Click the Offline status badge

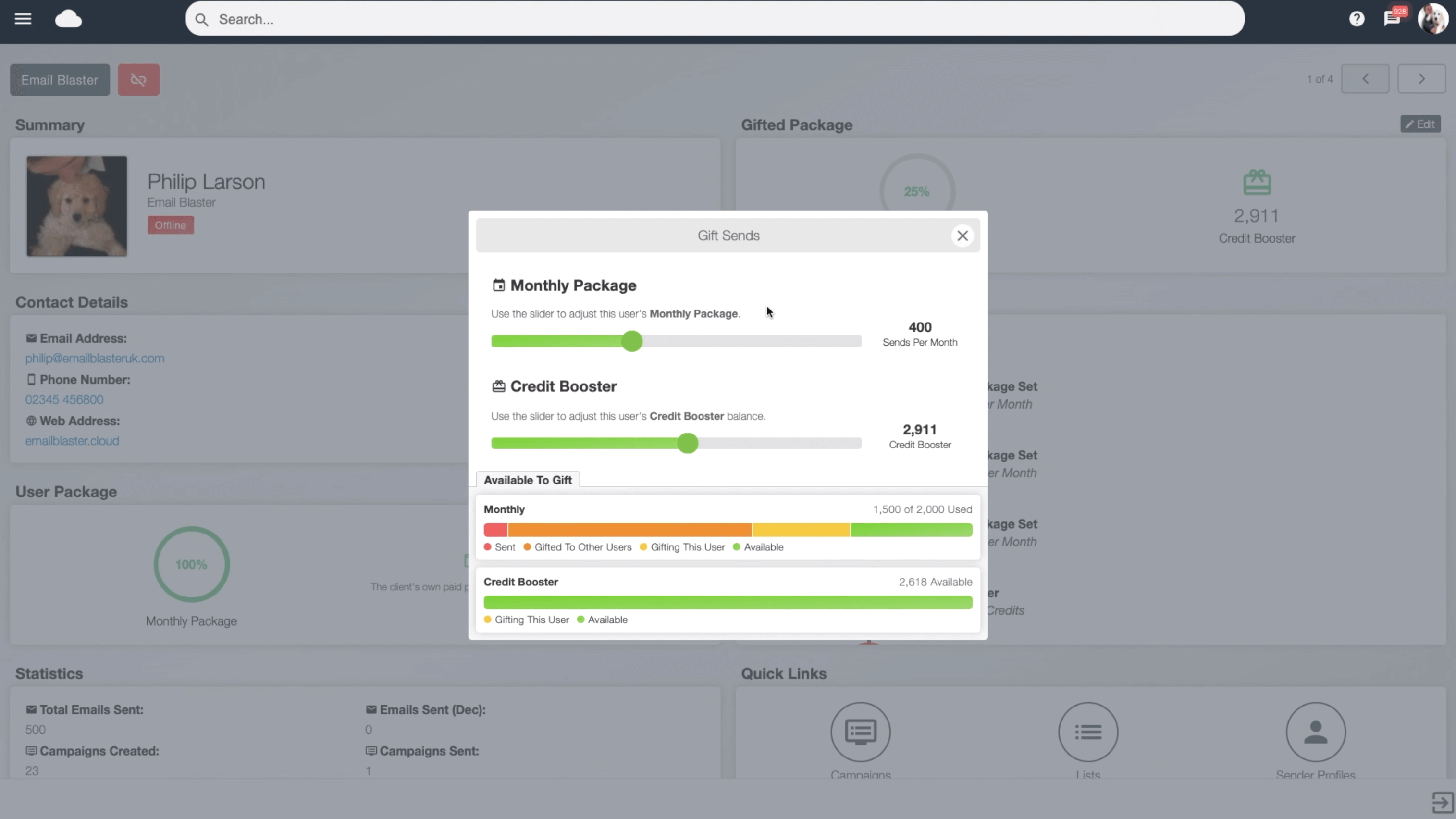(171, 225)
